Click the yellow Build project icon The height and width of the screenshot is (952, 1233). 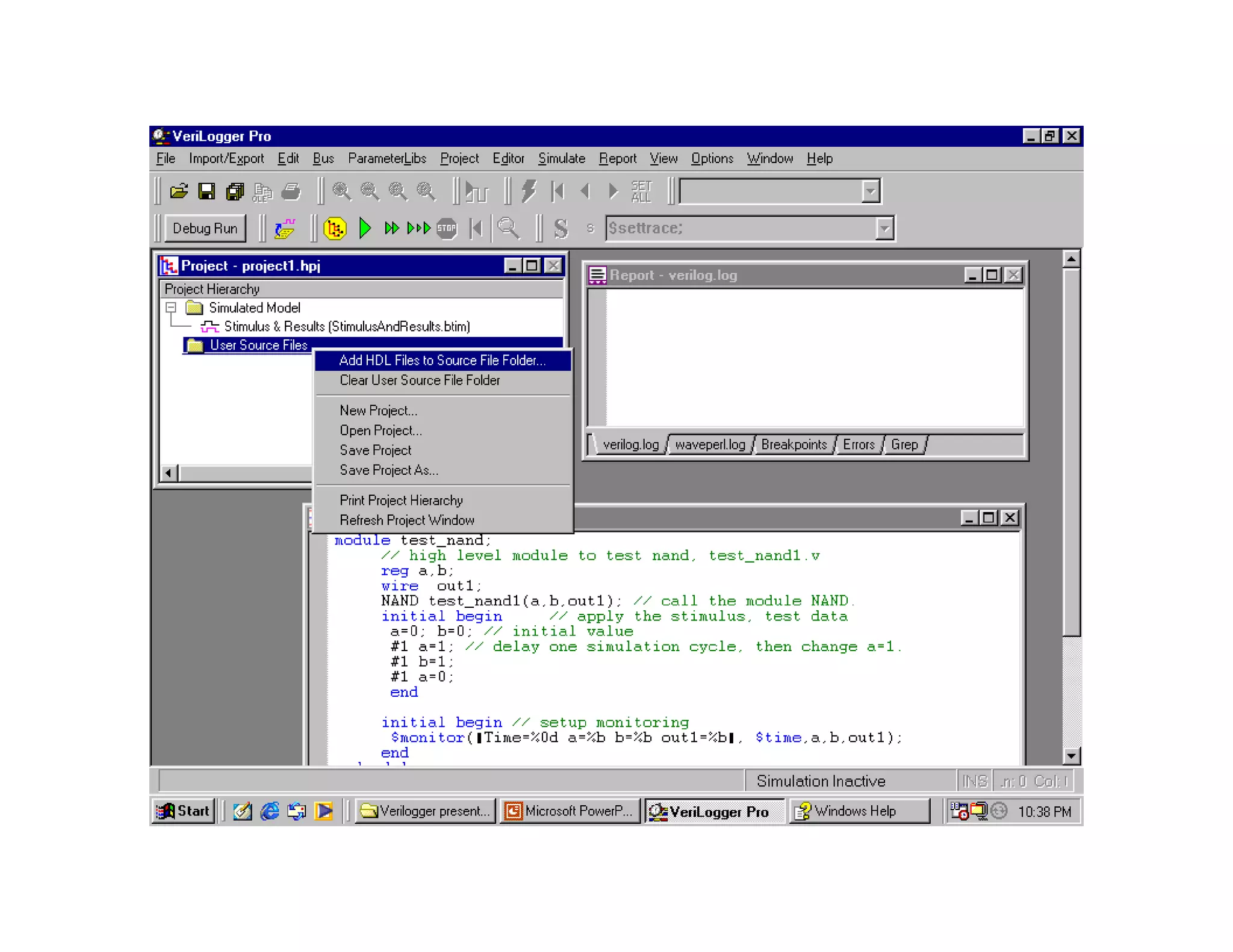335,228
